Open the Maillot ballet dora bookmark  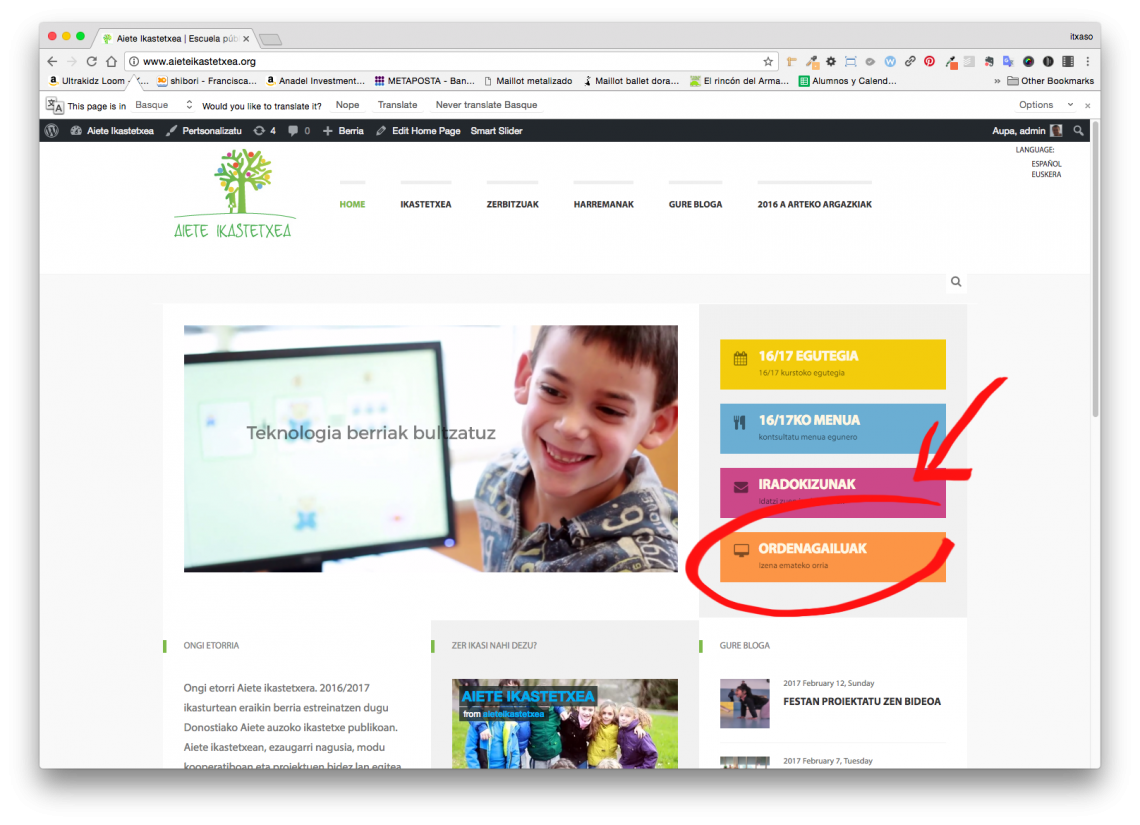tap(630, 81)
